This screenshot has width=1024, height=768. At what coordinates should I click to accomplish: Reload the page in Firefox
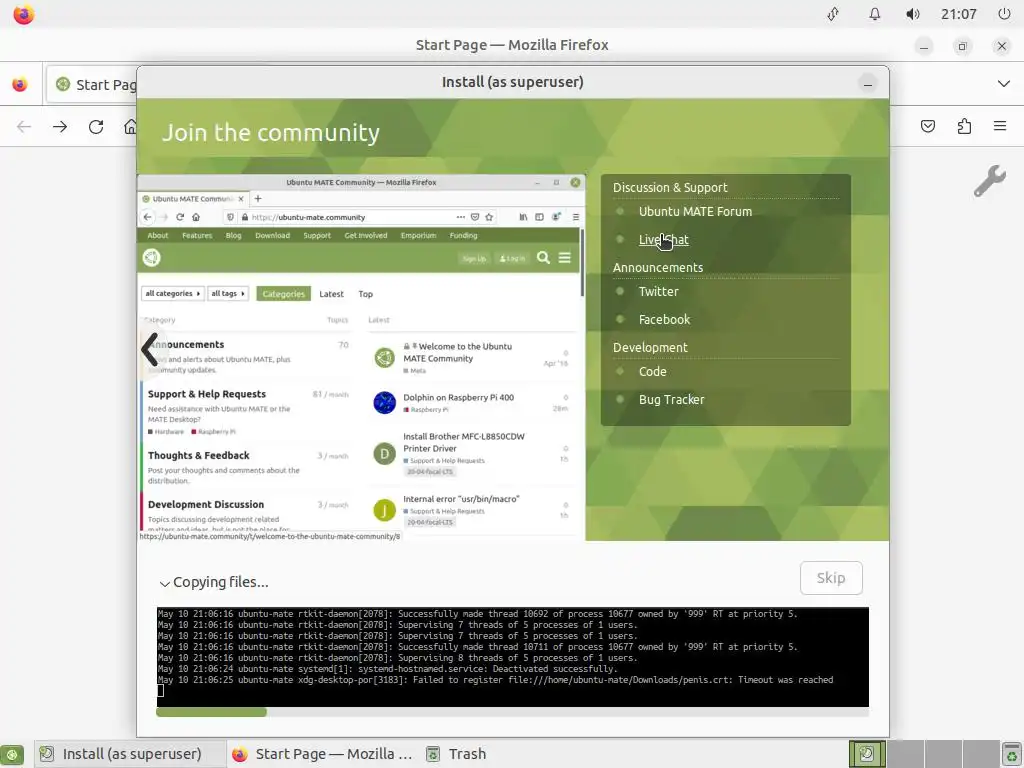(x=96, y=126)
